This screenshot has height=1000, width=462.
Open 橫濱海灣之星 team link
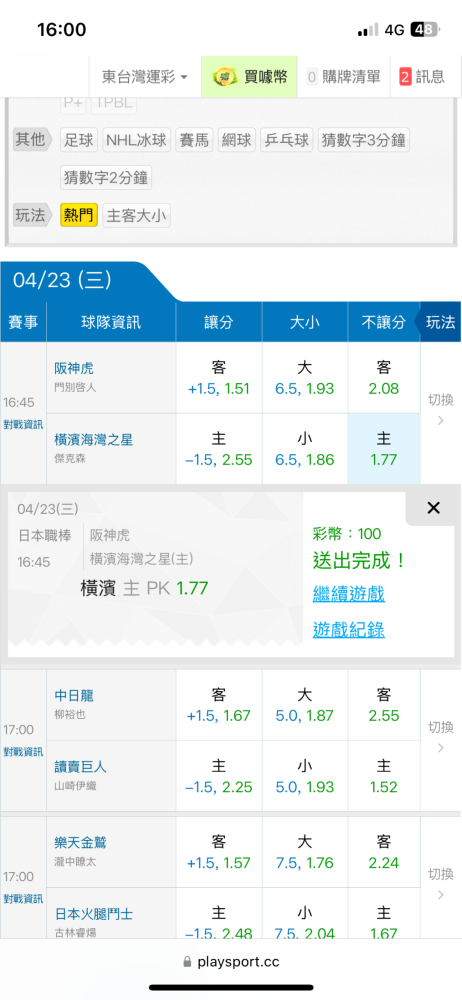pos(93,440)
